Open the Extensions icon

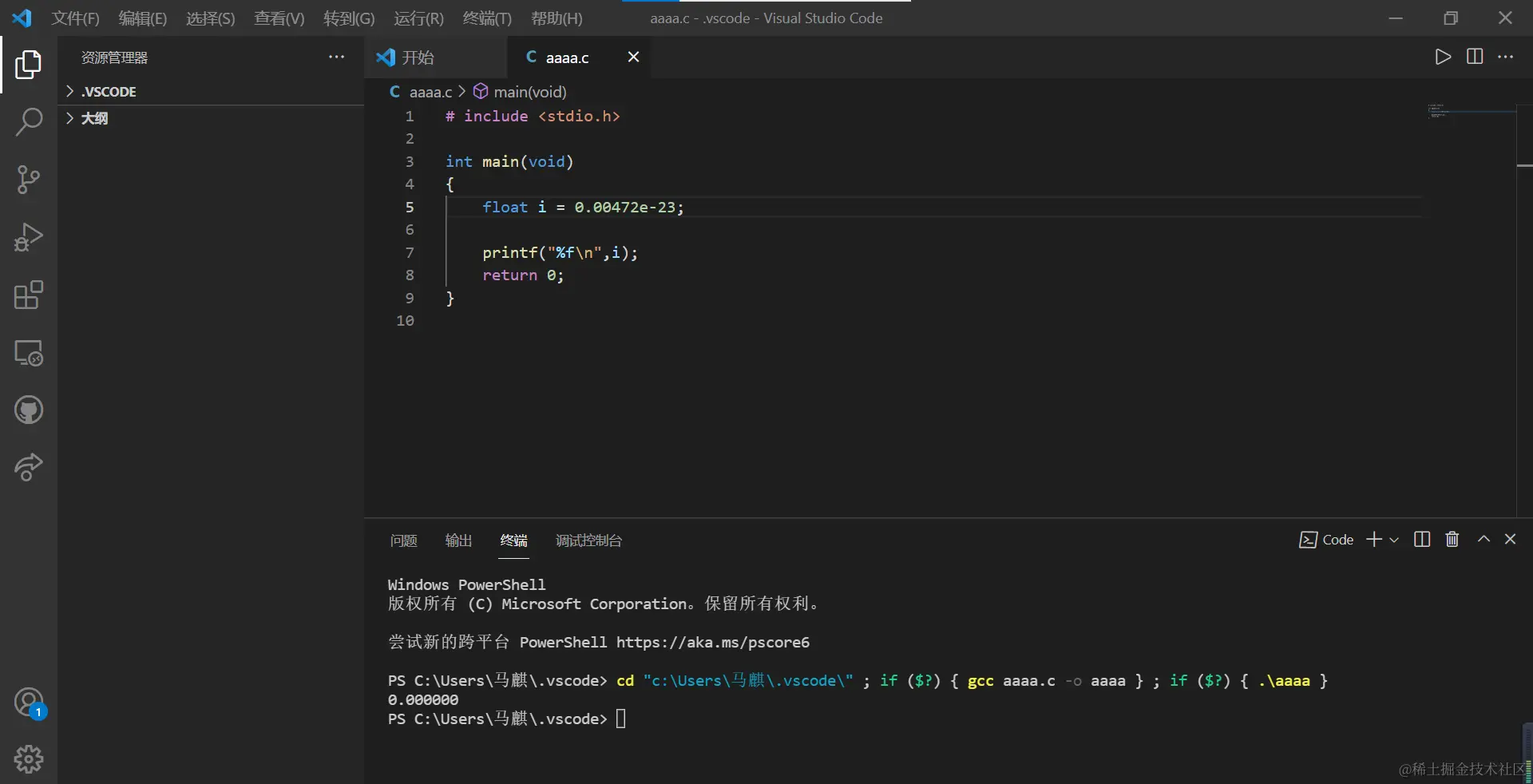29,295
